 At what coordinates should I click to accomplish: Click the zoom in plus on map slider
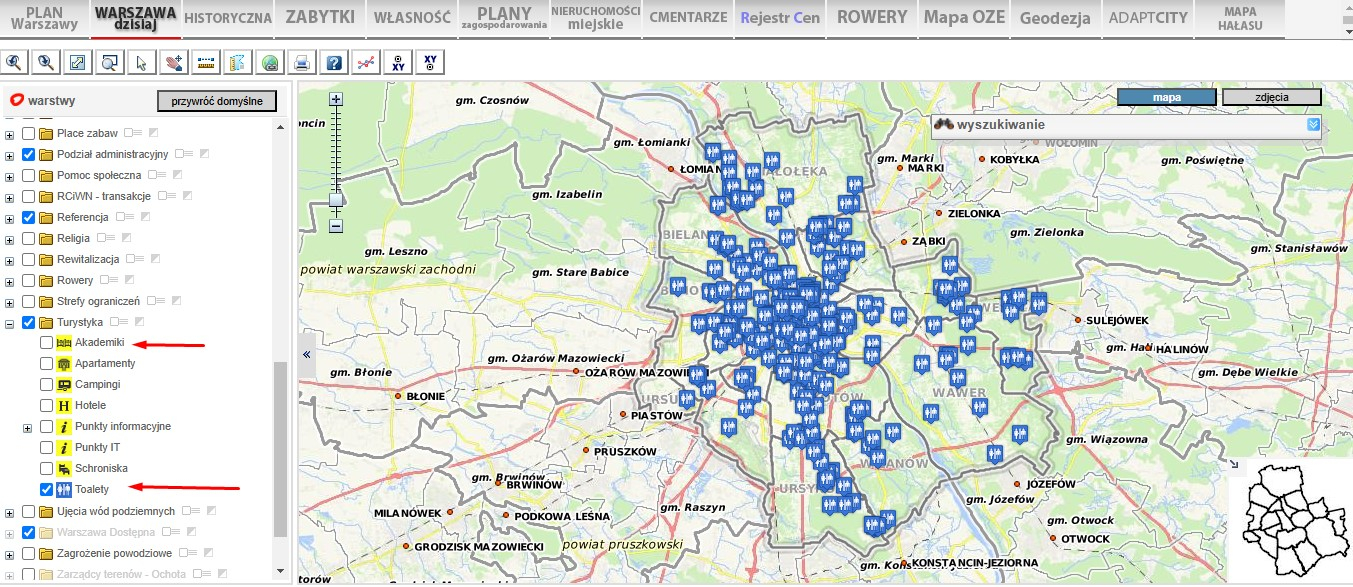point(336,99)
